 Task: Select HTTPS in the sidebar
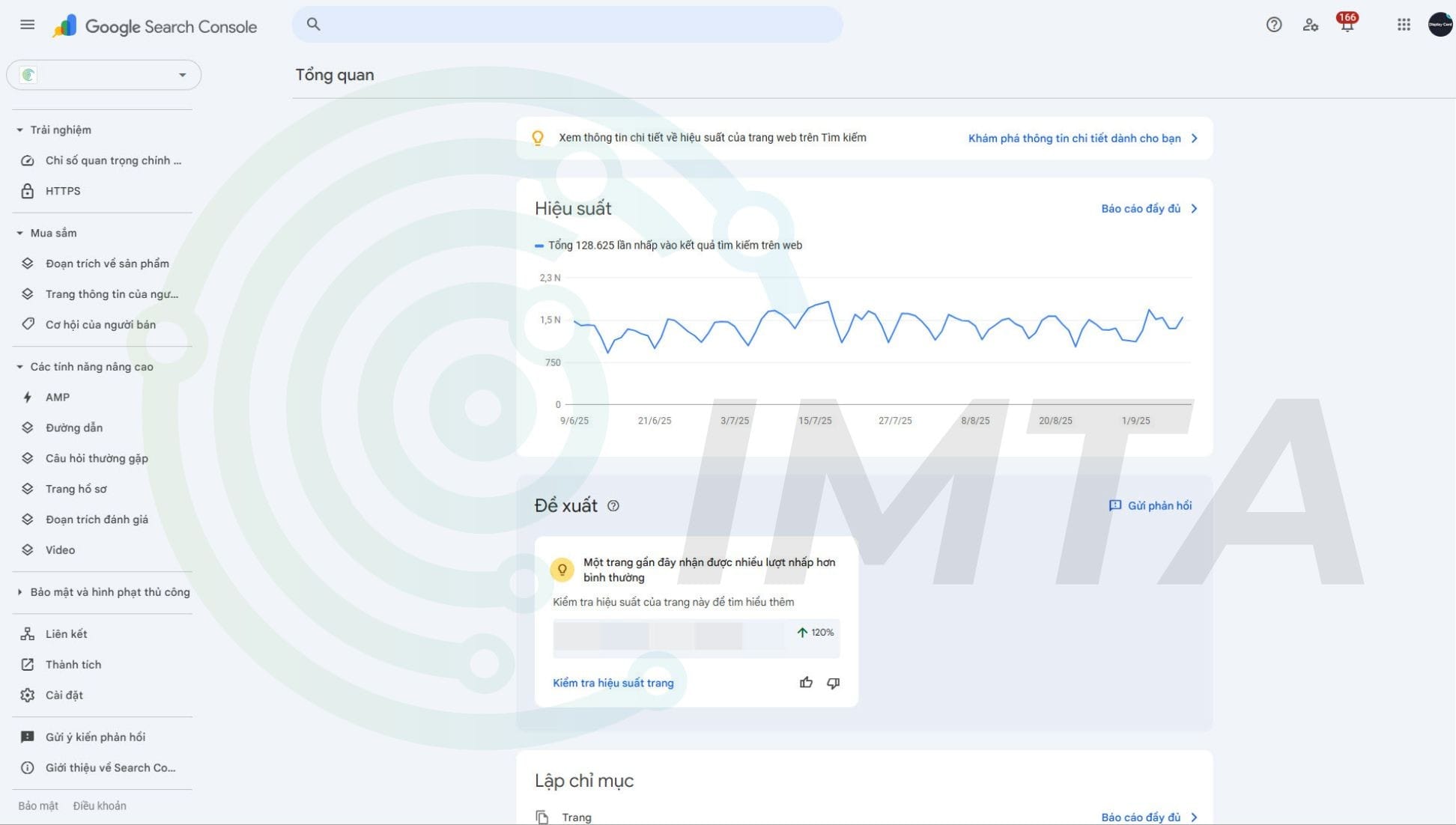tap(62, 191)
